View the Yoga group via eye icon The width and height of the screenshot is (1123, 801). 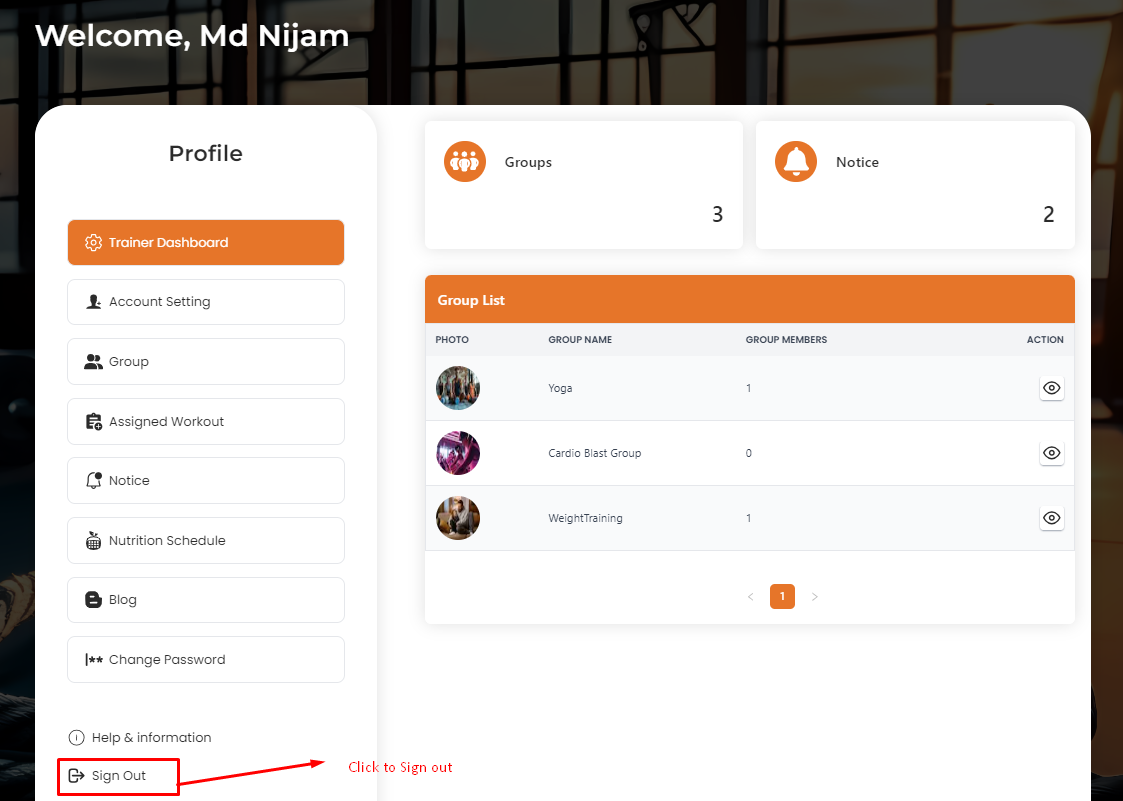click(1051, 388)
